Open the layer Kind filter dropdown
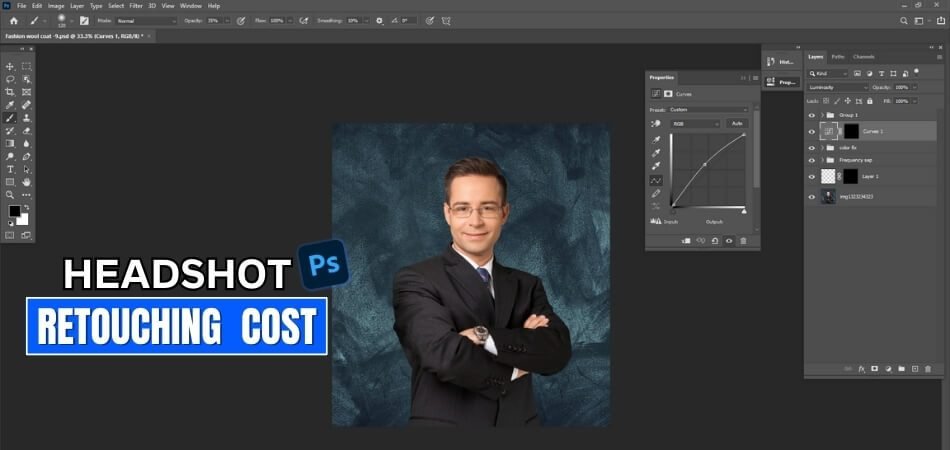This screenshot has width=950, height=450. point(828,73)
